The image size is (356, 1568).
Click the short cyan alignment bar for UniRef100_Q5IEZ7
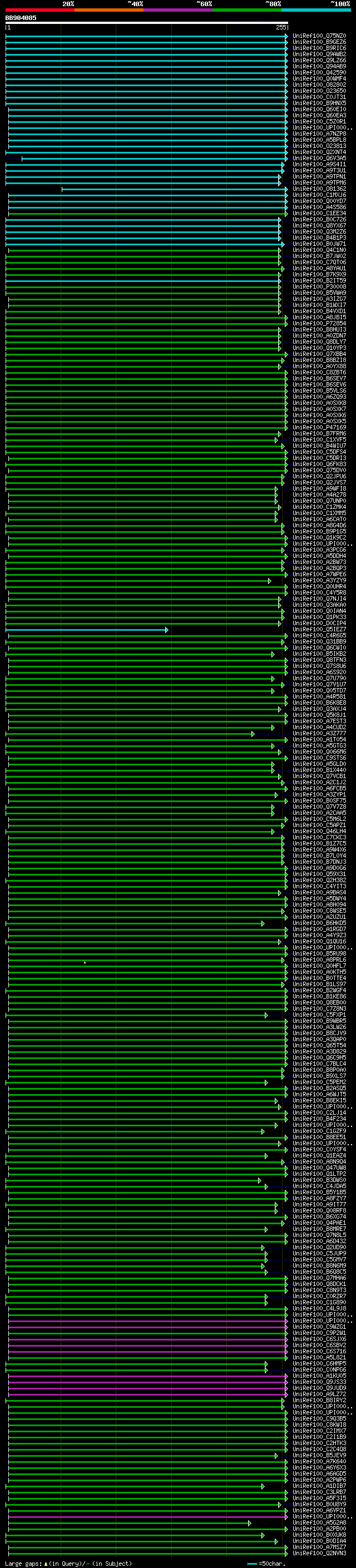86,630
